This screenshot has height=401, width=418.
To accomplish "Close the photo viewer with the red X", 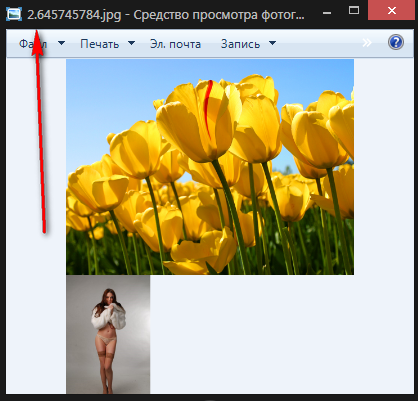I will (392, 10).
